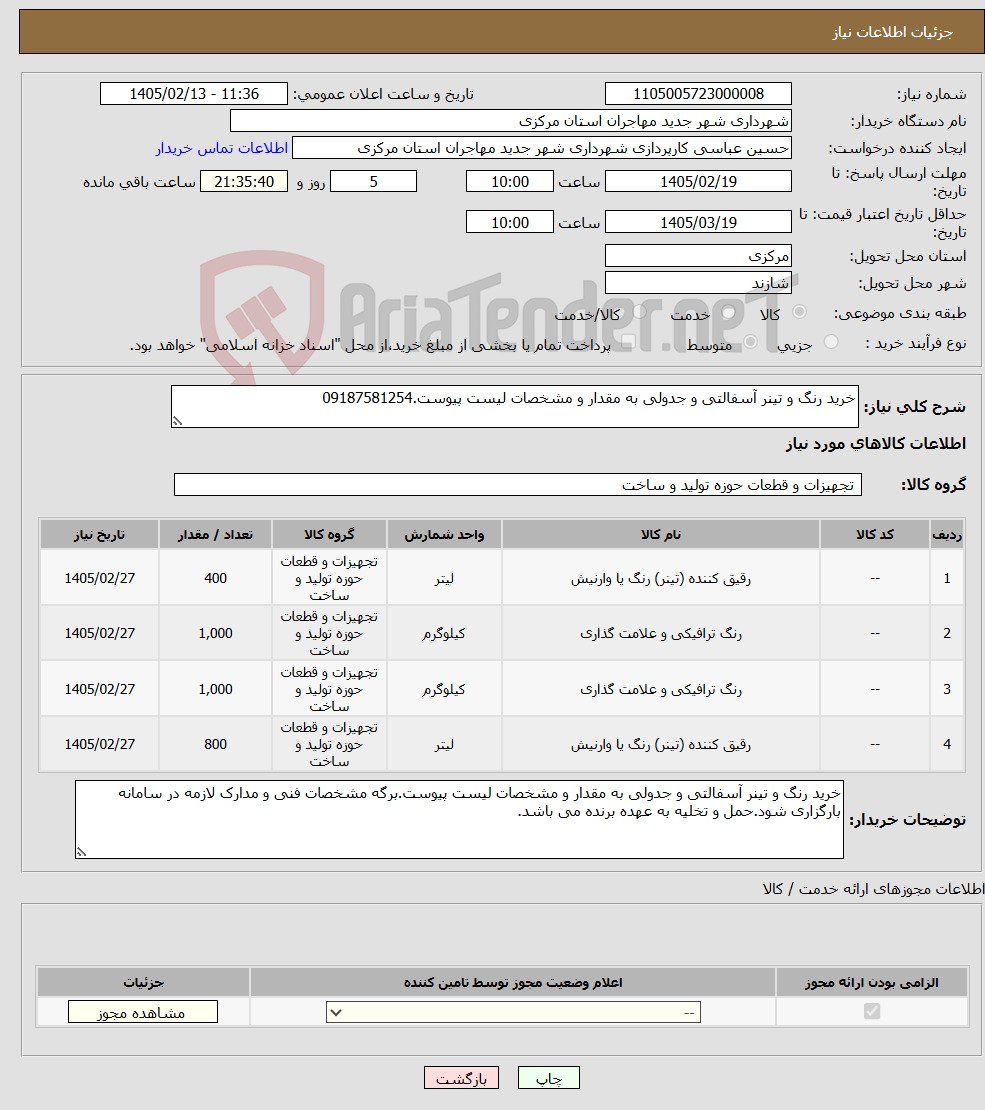
Task: Click need date 1405/02/27 in row 4
Action: point(99,745)
